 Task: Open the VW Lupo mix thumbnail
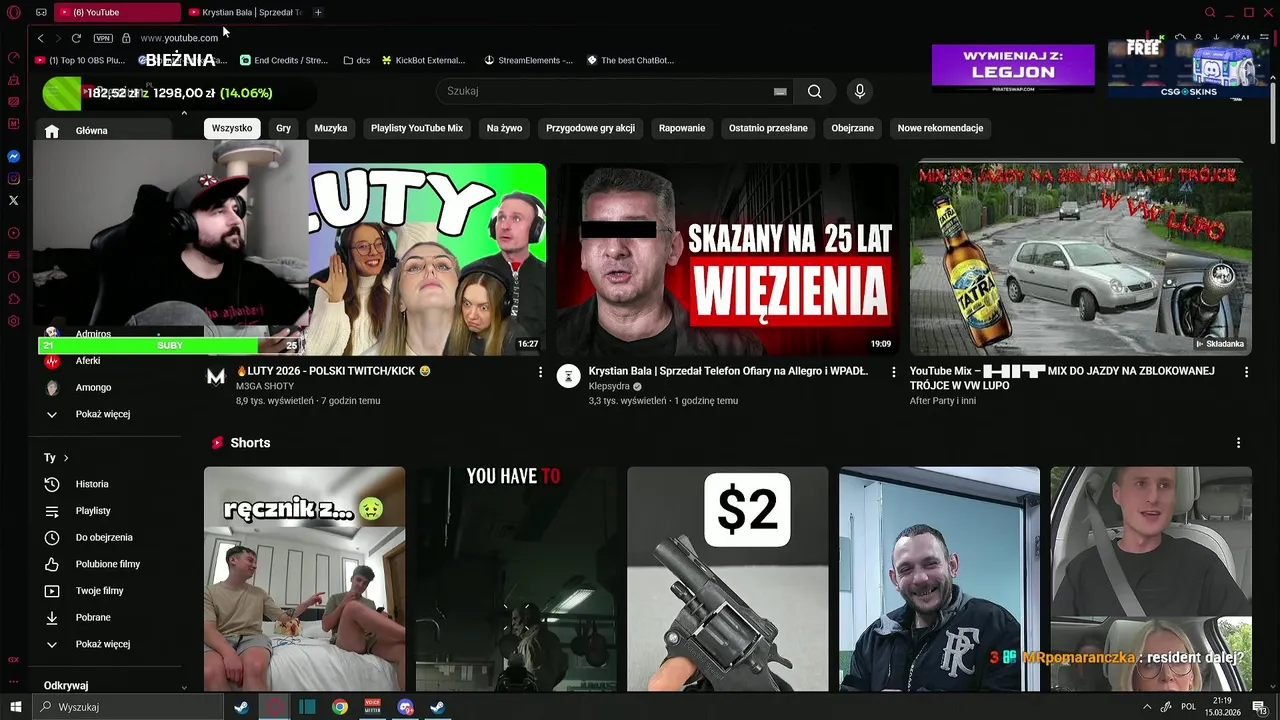coord(1080,259)
